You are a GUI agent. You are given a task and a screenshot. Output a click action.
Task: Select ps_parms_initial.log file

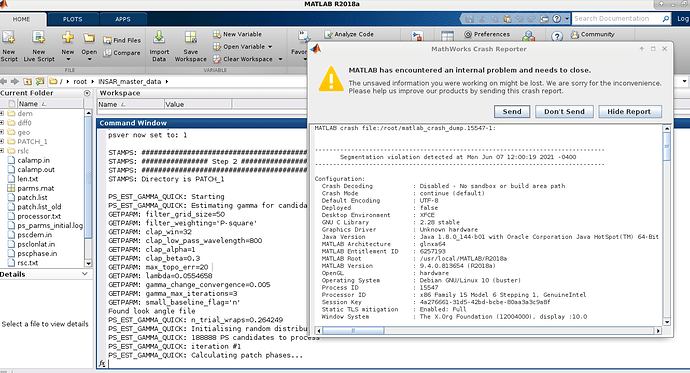[45, 226]
